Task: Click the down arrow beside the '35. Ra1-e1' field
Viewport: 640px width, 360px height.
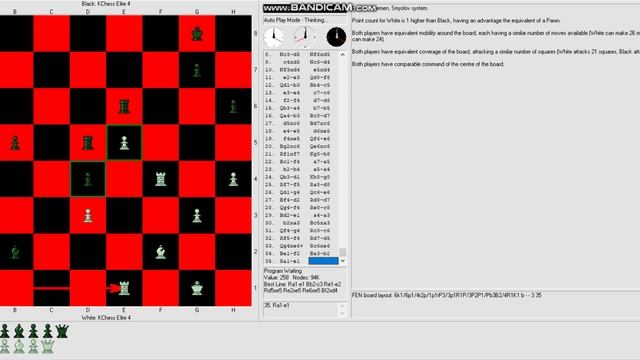Action: 342,313
